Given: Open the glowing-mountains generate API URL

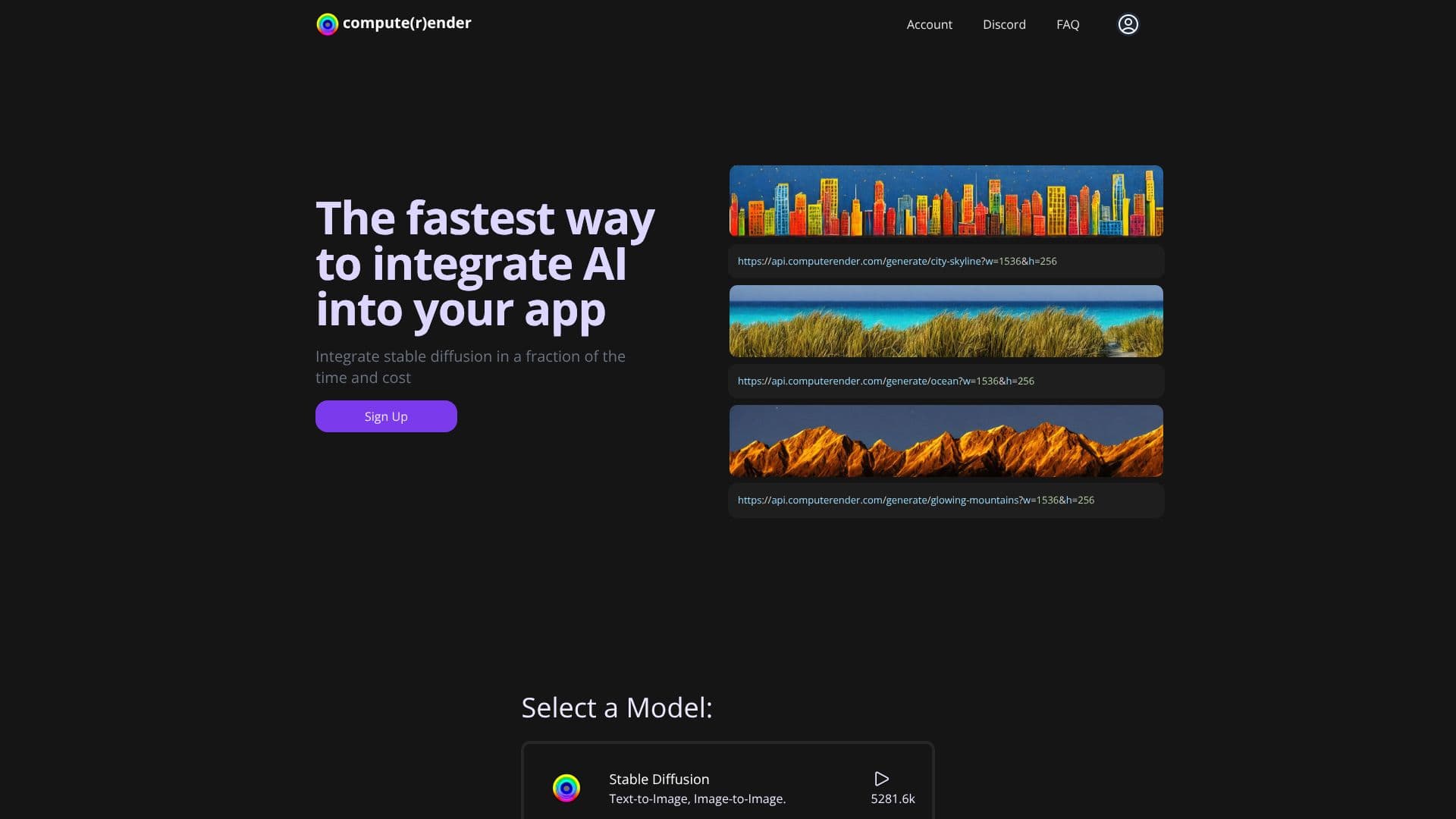Looking at the screenshot, I should click(x=916, y=500).
